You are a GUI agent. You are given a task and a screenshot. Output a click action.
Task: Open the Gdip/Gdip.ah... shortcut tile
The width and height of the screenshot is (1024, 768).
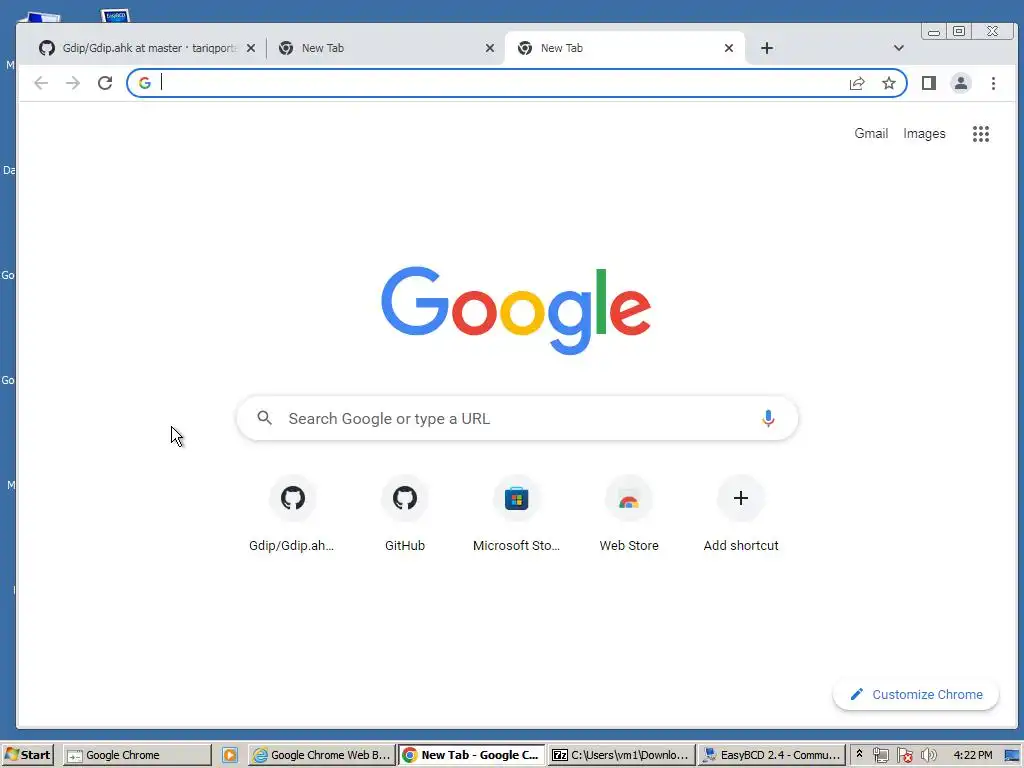tap(292, 515)
